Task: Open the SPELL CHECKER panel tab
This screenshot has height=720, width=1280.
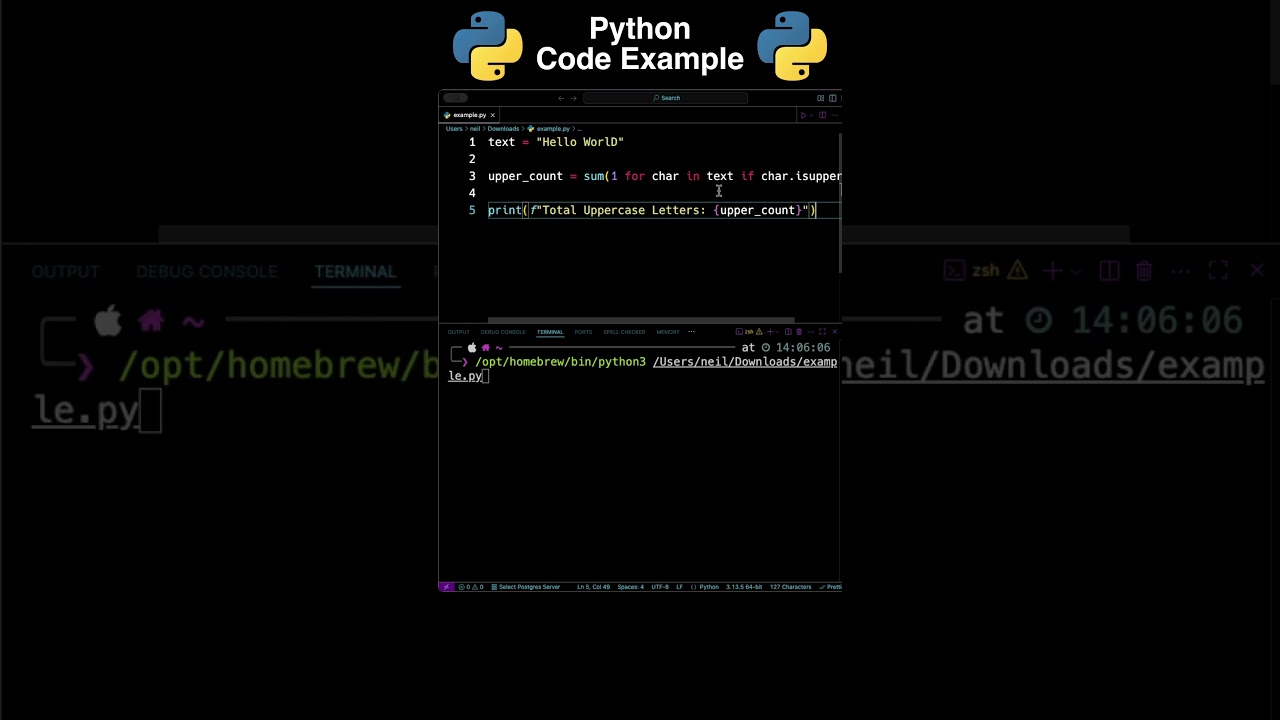Action: pos(624,332)
